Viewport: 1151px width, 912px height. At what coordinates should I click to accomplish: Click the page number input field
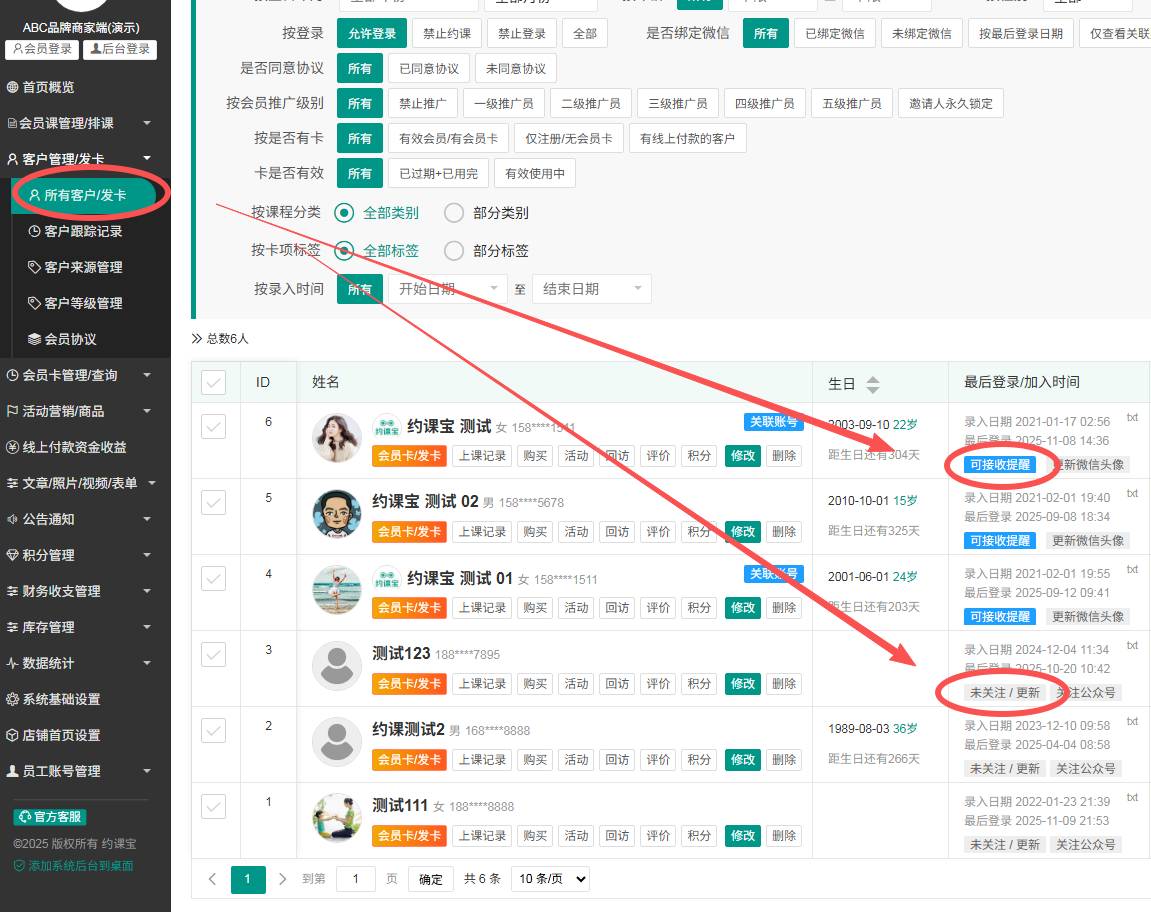(355, 879)
